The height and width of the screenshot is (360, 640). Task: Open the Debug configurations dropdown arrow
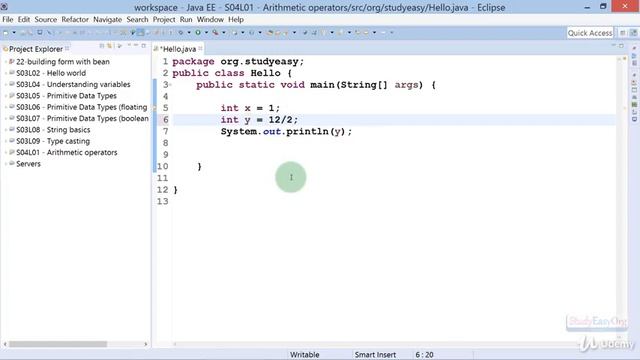point(189,33)
